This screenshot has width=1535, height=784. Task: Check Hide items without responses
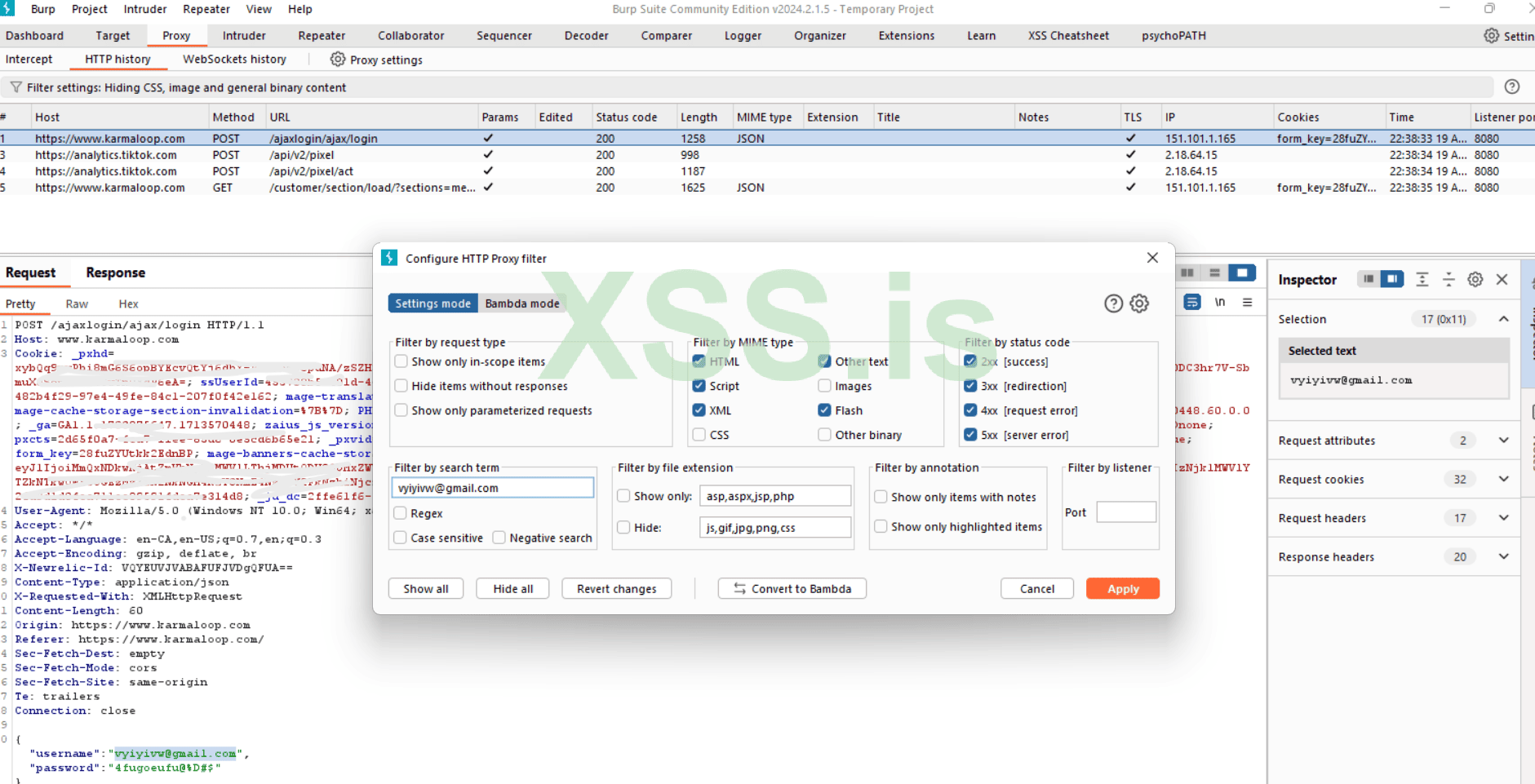(x=401, y=386)
